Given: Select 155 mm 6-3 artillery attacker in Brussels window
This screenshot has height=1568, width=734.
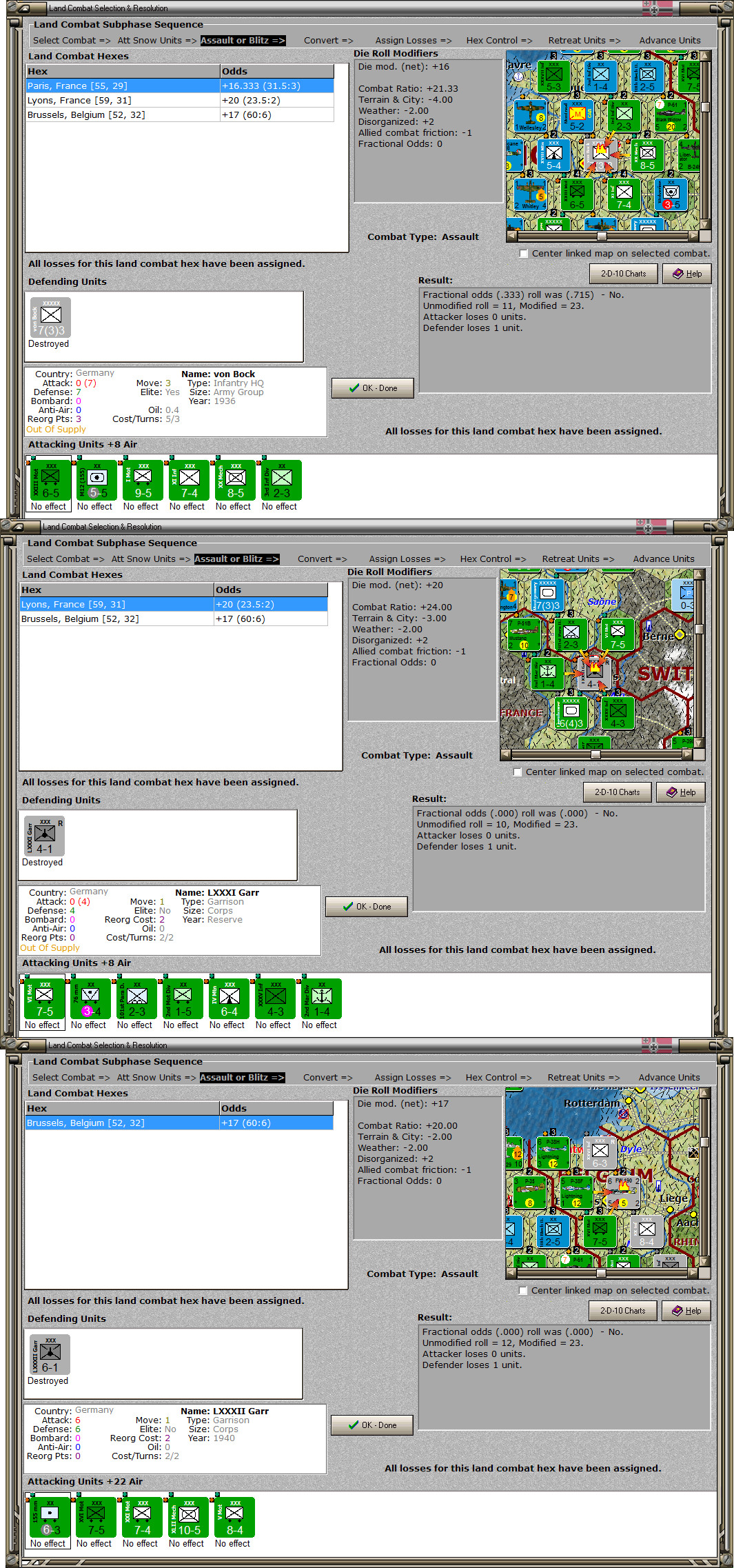Looking at the screenshot, I should click(49, 1518).
